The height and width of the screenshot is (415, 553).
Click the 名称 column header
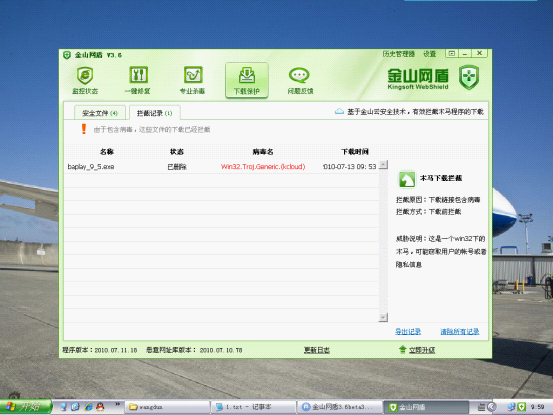point(107,152)
